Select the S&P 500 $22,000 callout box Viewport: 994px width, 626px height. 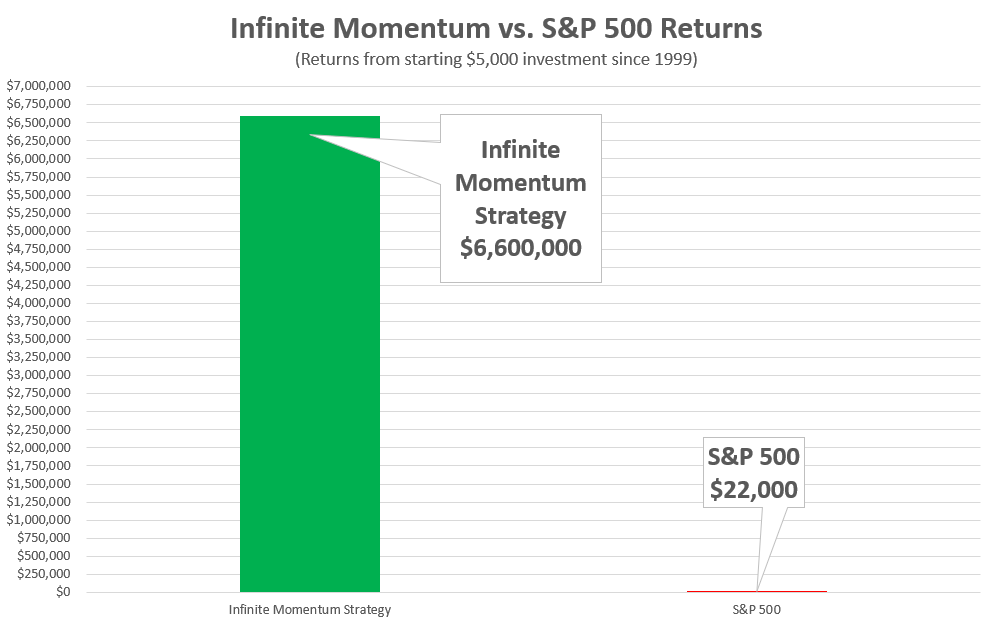[754, 473]
